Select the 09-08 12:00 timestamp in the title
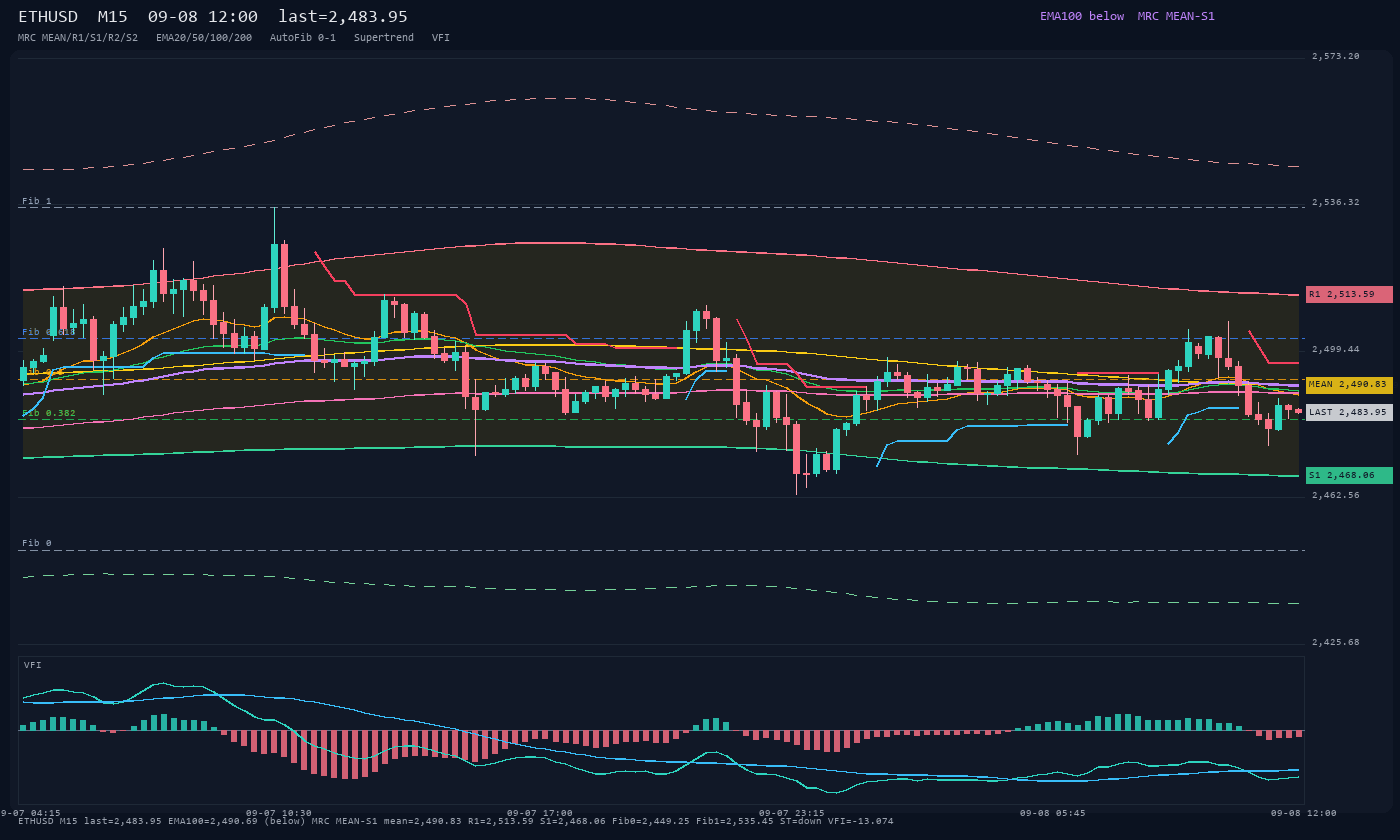Image resolution: width=1400 pixels, height=840 pixels. (x=203, y=17)
